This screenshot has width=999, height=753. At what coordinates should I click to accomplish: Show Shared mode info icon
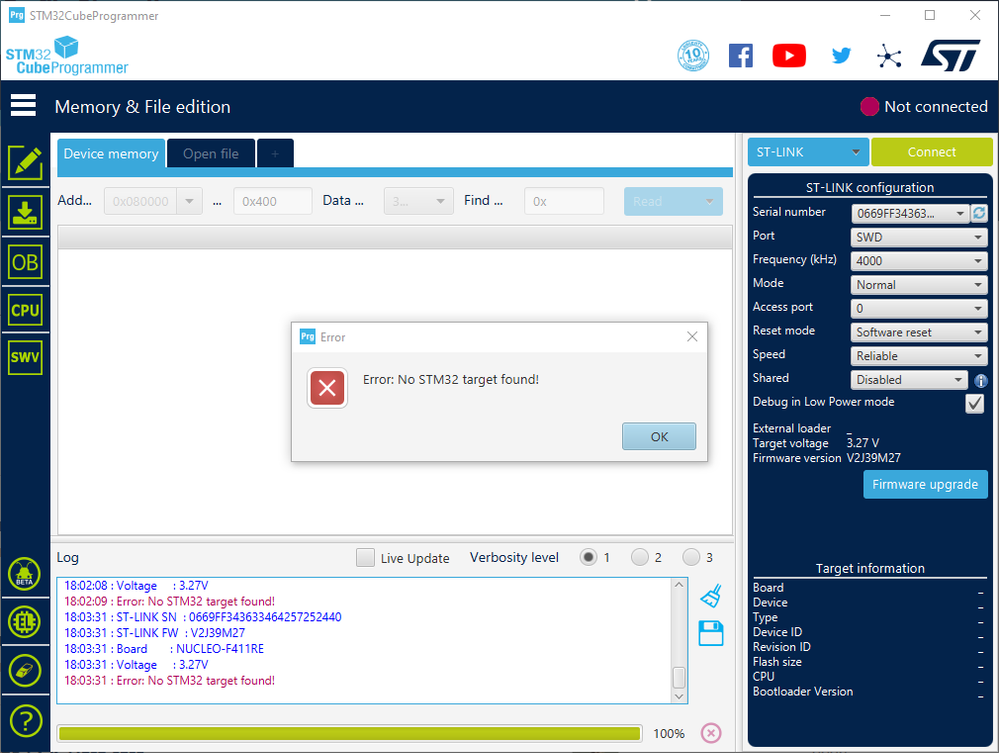point(981,381)
